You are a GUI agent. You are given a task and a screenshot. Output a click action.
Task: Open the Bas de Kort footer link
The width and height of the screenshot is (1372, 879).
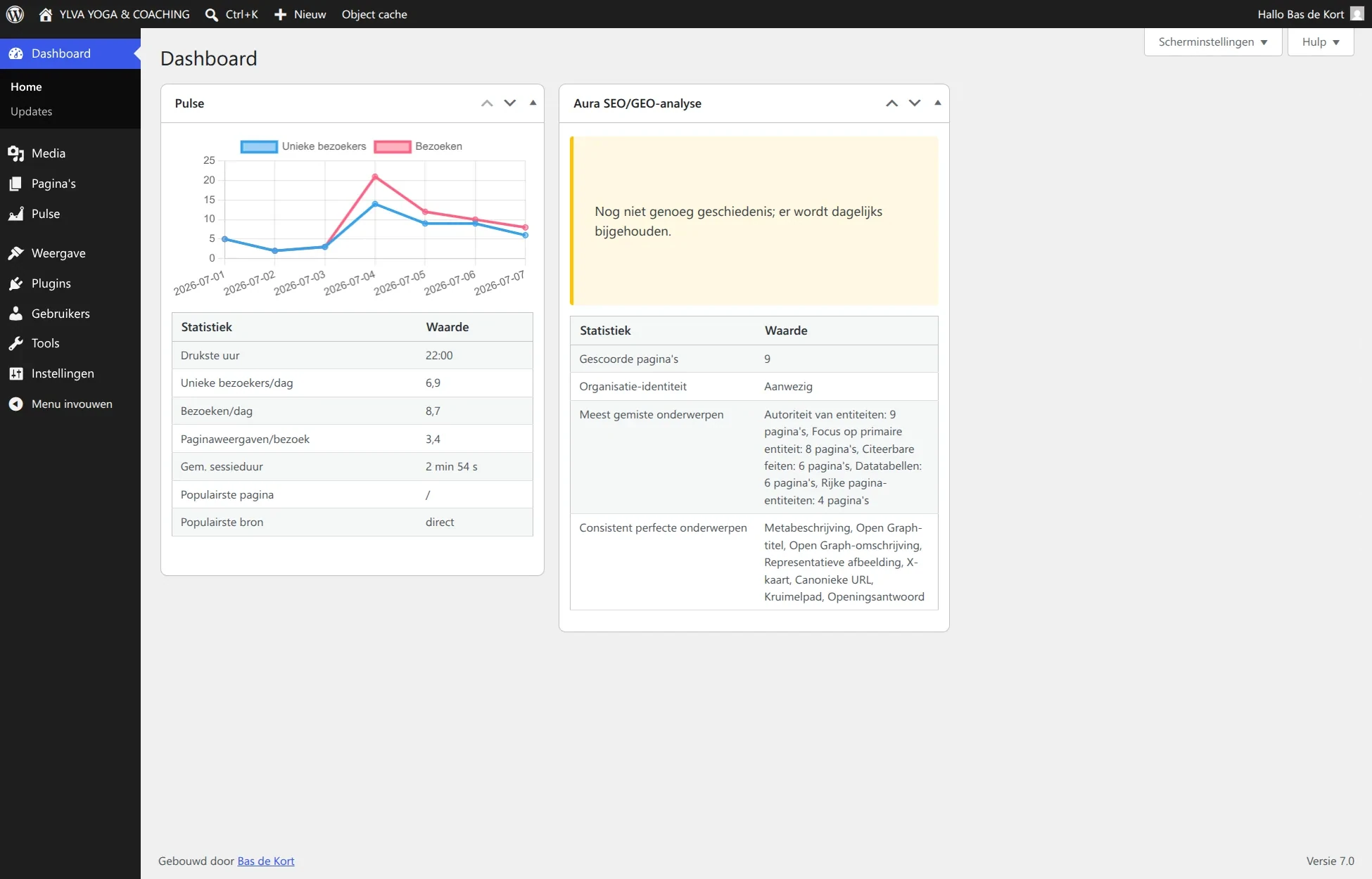(266, 861)
